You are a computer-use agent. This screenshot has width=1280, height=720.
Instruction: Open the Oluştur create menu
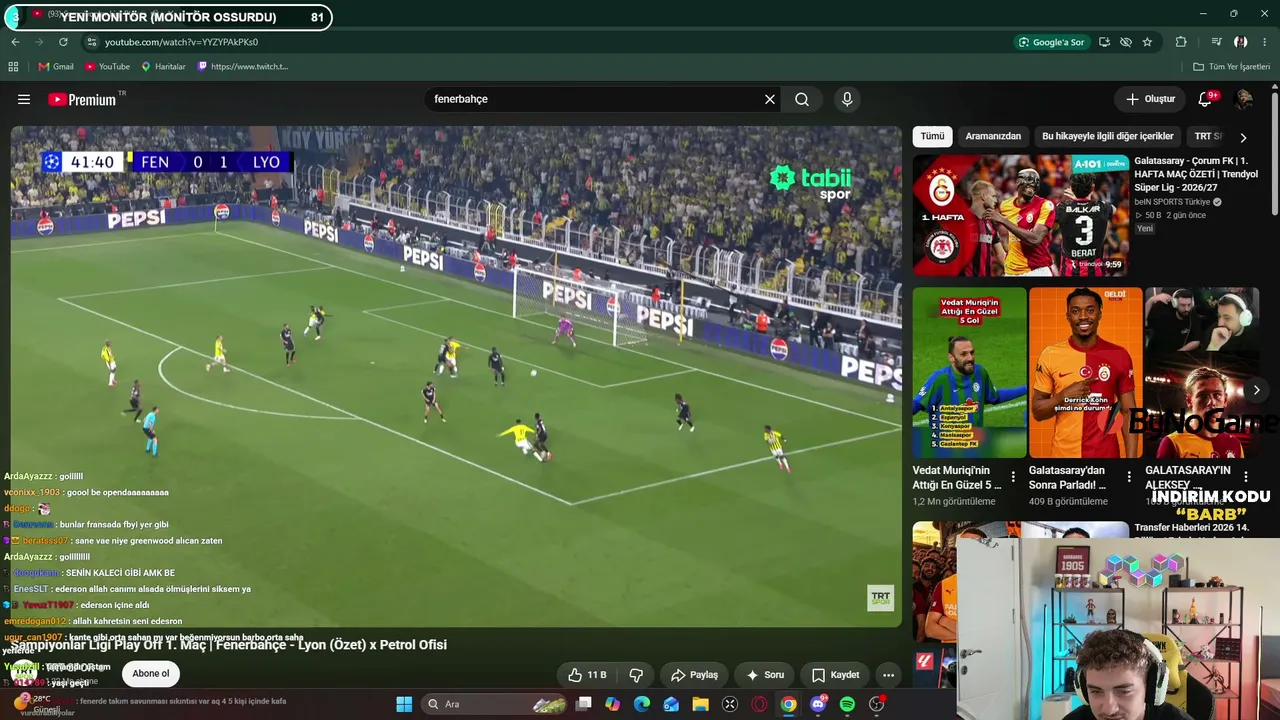1150,99
